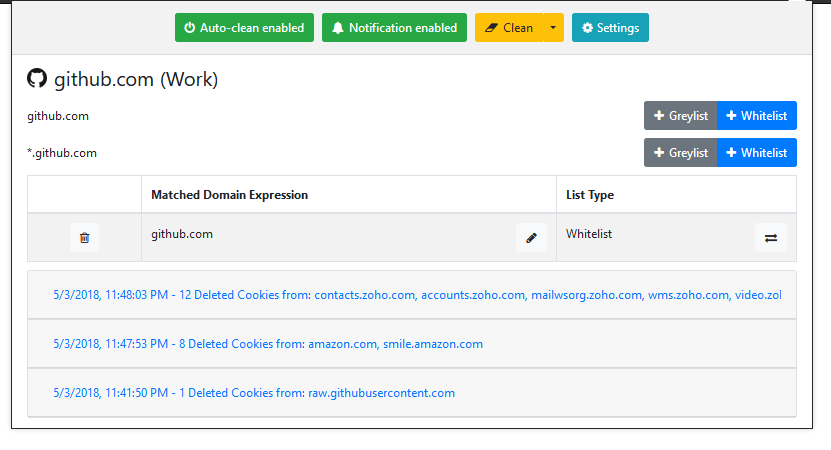Click the swap arrows icon next to Whitelist

pyautogui.click(x=771, y=237)
